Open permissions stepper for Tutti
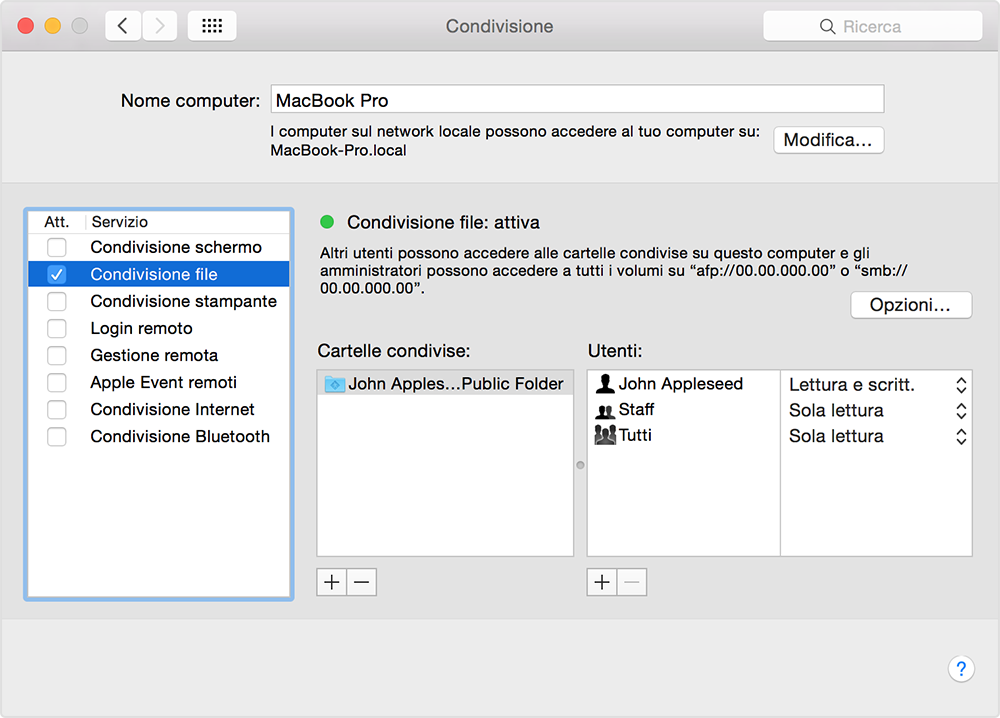The image size is (1000, 718). click(961, 436)
